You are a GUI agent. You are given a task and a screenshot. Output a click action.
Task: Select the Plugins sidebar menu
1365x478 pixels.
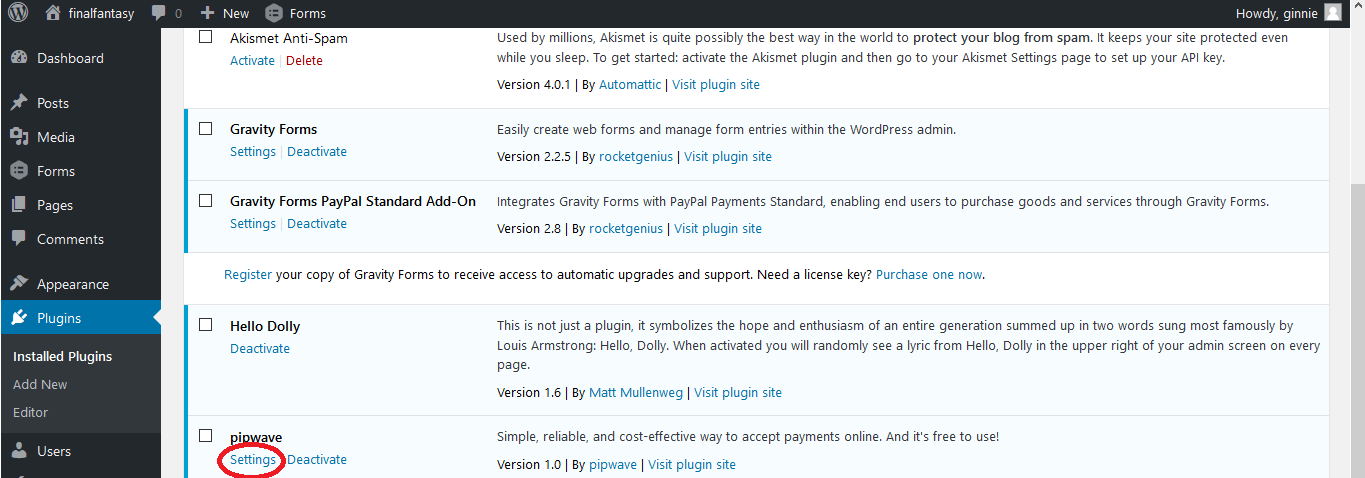click(80, 318)
